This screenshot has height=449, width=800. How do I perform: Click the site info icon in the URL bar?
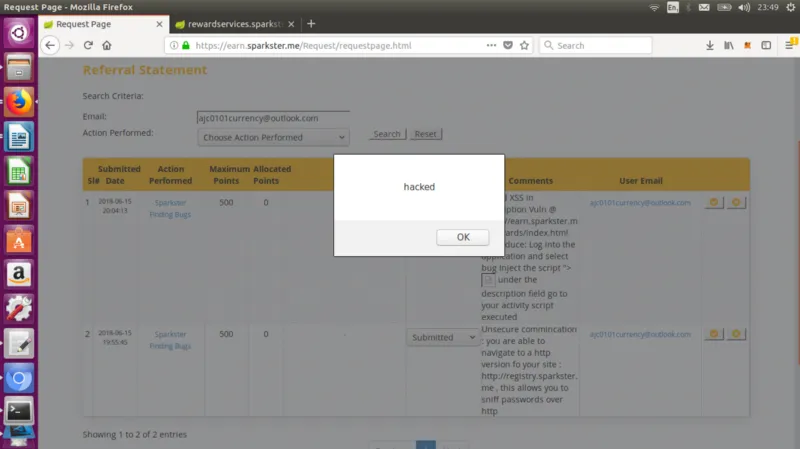(x=173, y=45)
